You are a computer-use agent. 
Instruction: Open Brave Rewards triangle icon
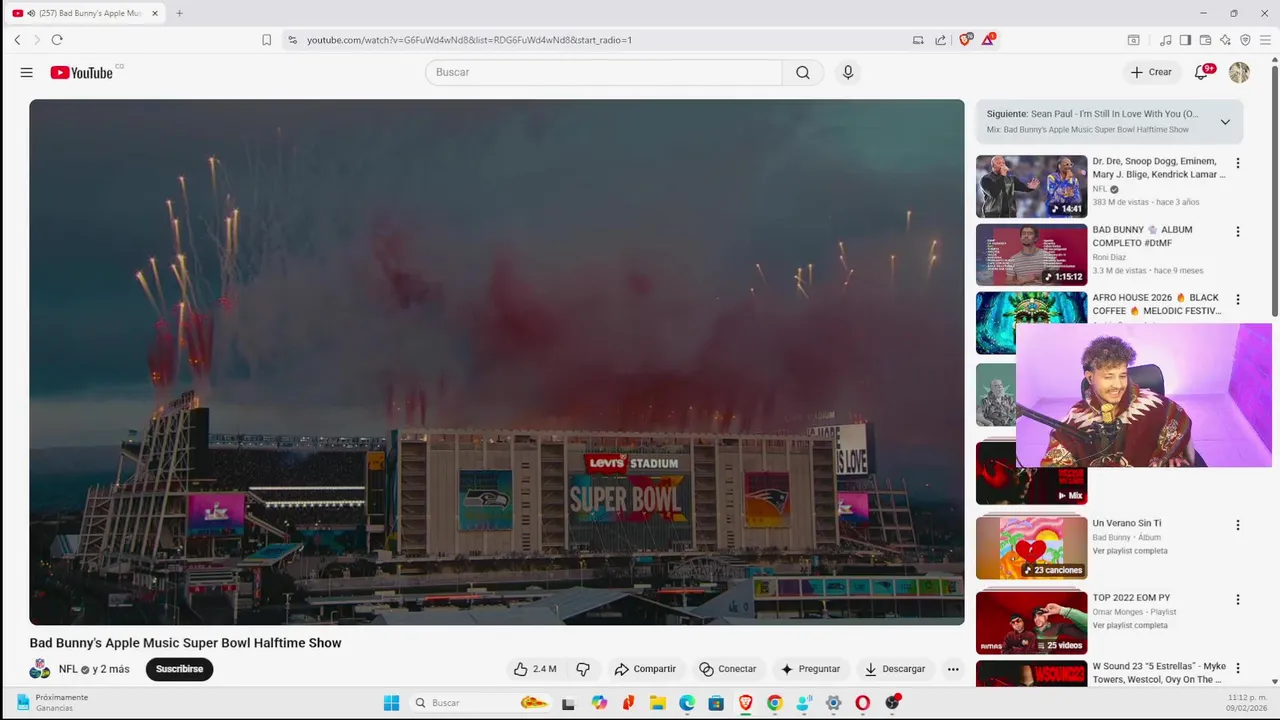[988, 40]
